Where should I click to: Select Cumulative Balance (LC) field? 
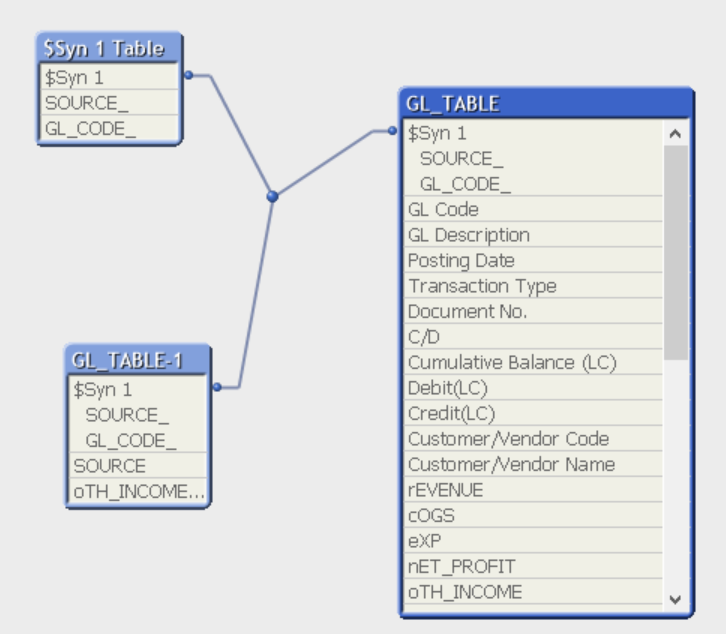click(x=533, y=362)
